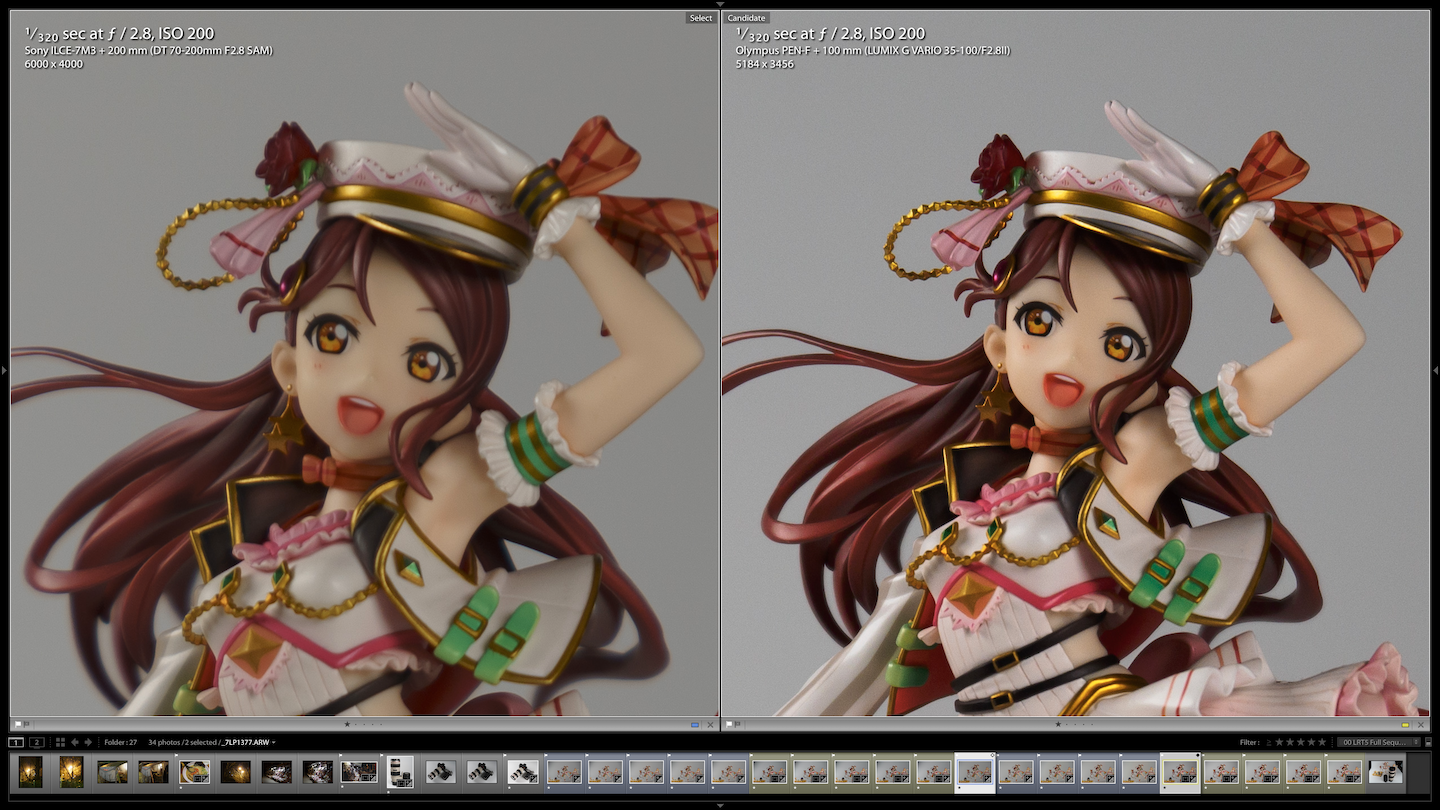Give the Select photo a one-star rating
This screenshot has width=1440, height=810.
[x=347, y=724]
